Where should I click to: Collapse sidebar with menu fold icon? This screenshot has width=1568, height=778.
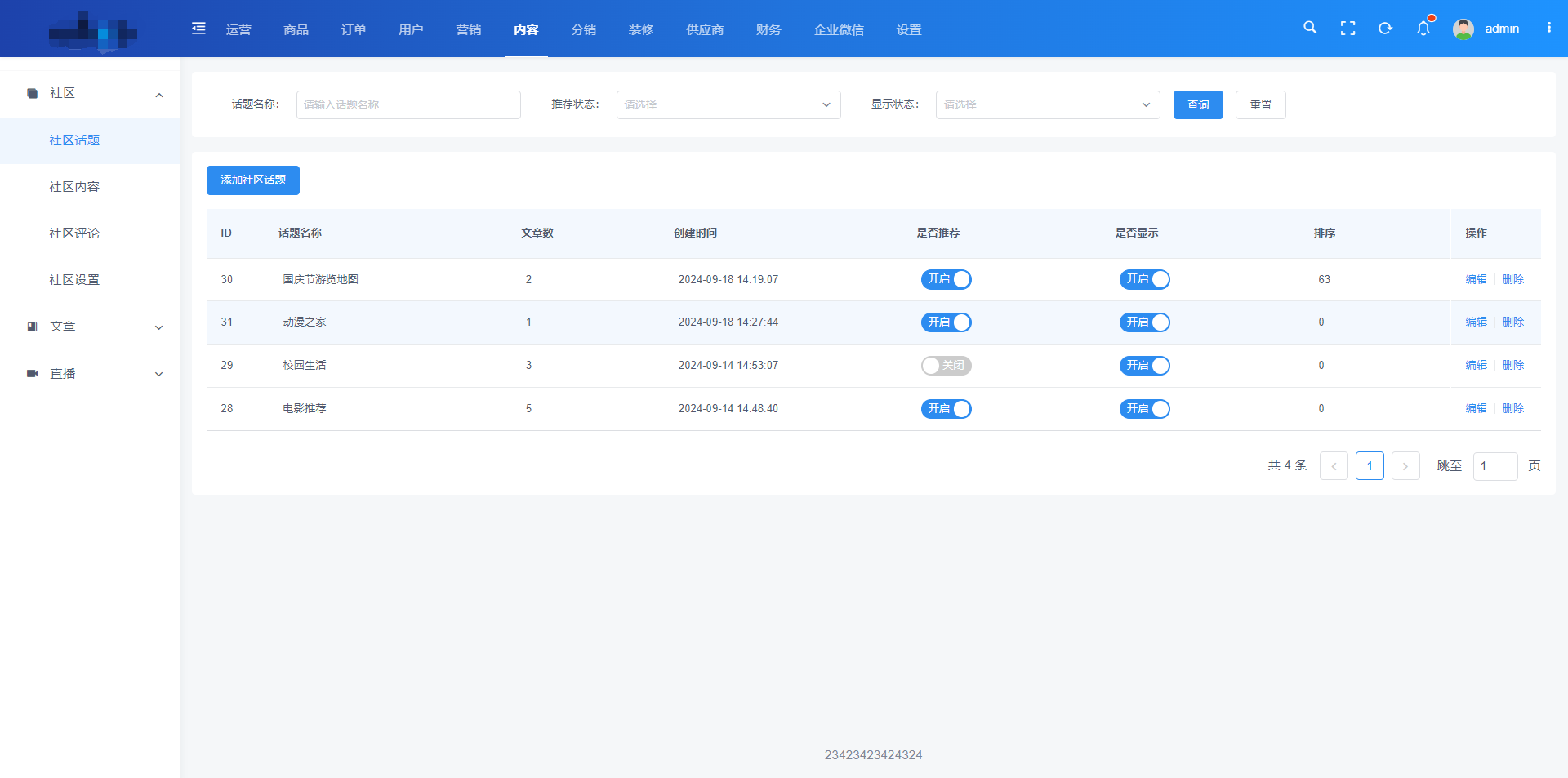198,29
